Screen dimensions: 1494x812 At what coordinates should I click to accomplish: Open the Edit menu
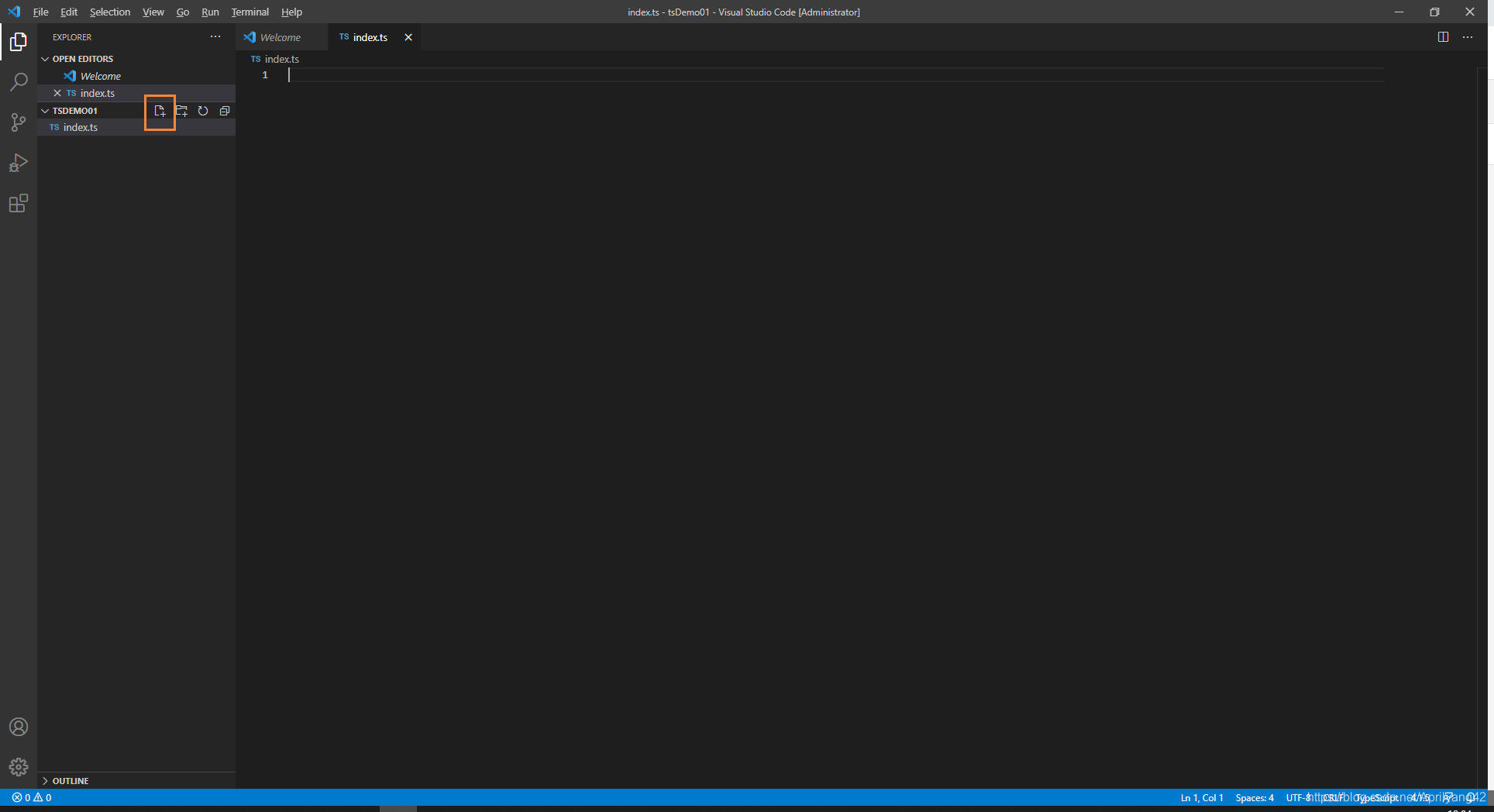pos(69,12)
